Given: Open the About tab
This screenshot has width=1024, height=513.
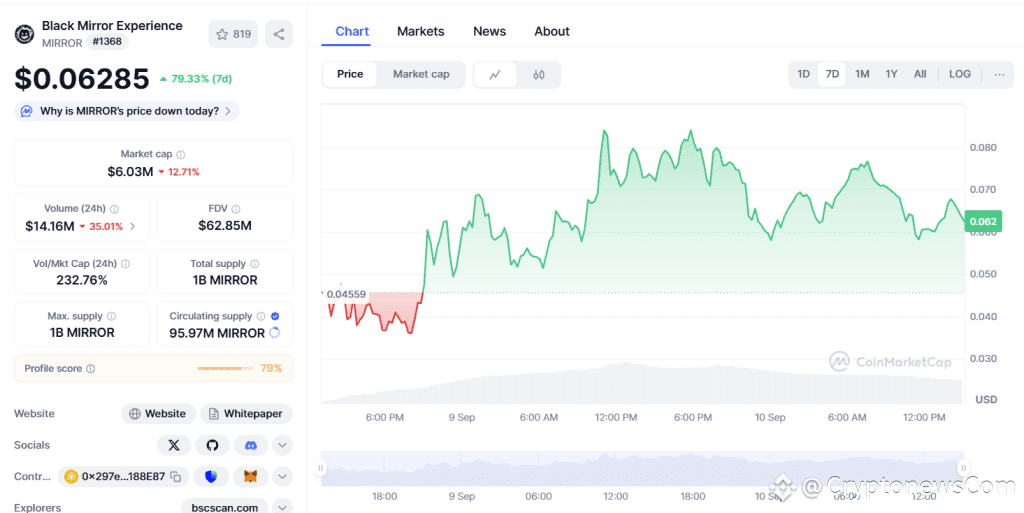Looking at the screenshot, I should pos(552,31).
